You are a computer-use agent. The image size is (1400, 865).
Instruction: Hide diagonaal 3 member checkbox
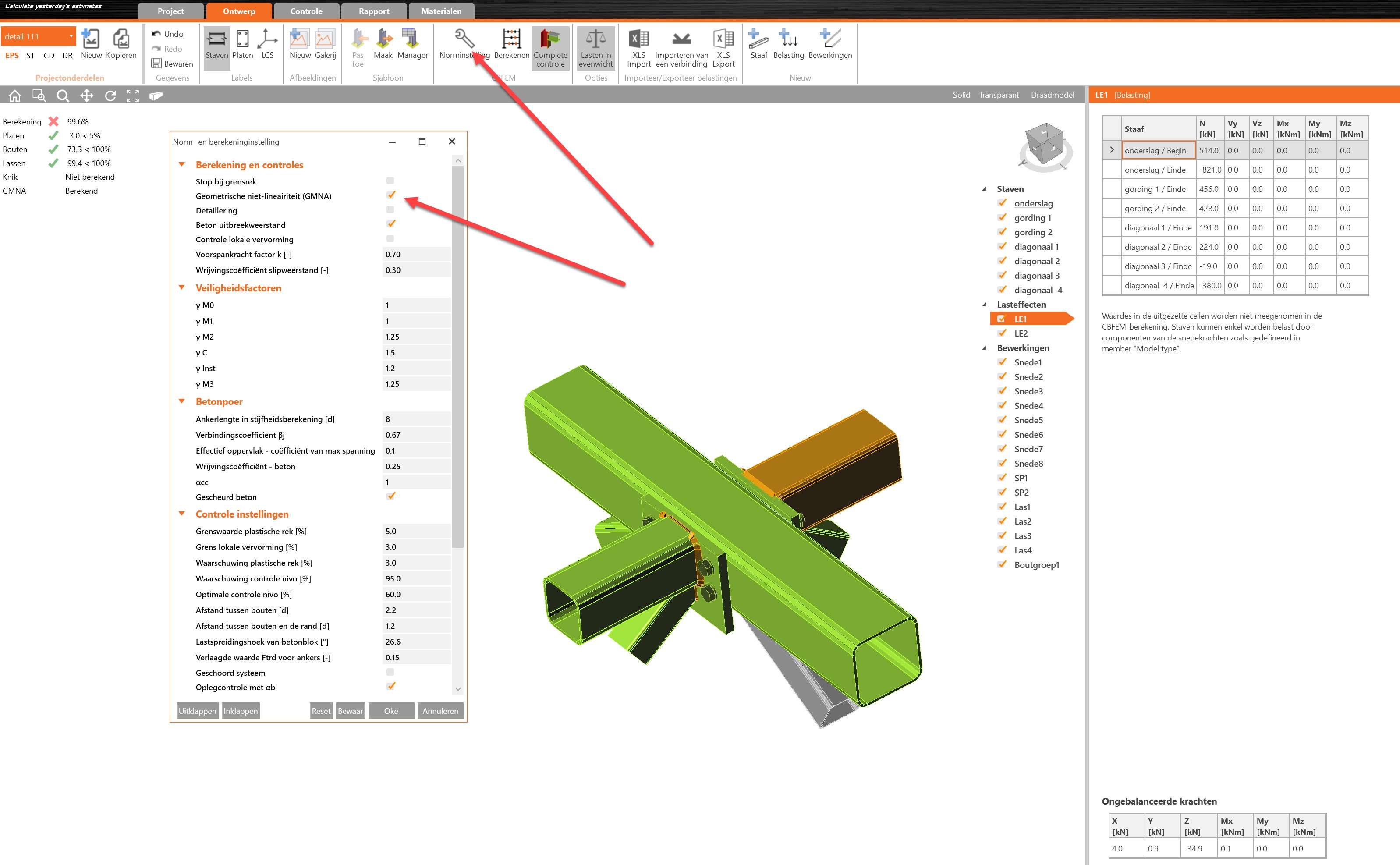click(x=1002, y=275)
